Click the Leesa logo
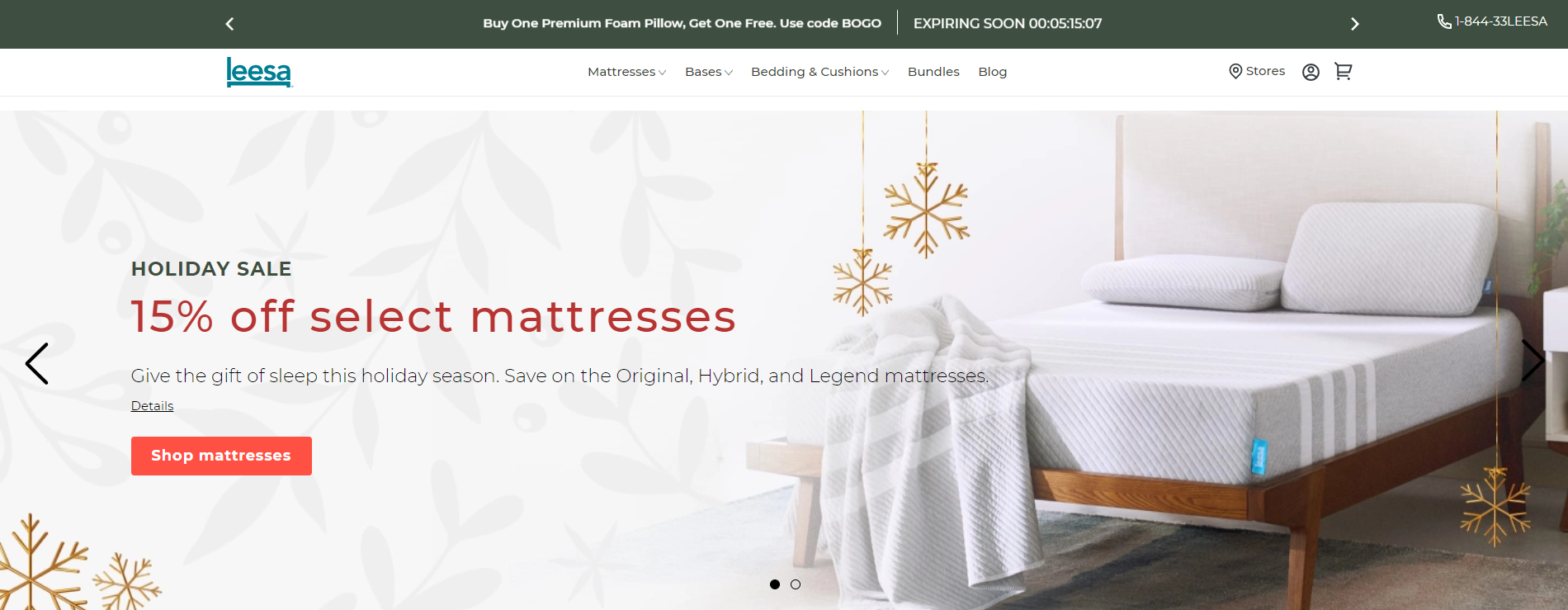Image resolution: width=1568 pixels, height=610 pixels. (x=259, y=72)
